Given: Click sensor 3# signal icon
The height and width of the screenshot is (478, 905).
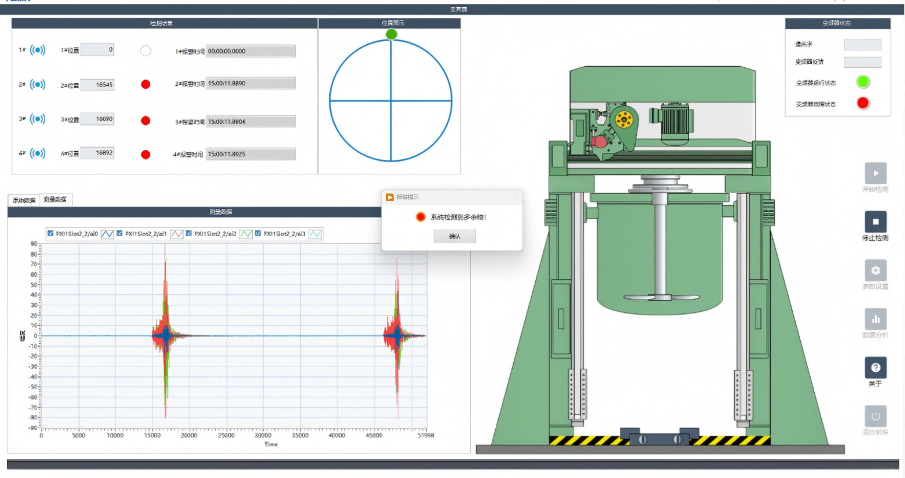Looking at the screenshot, I should pos(38,119).
